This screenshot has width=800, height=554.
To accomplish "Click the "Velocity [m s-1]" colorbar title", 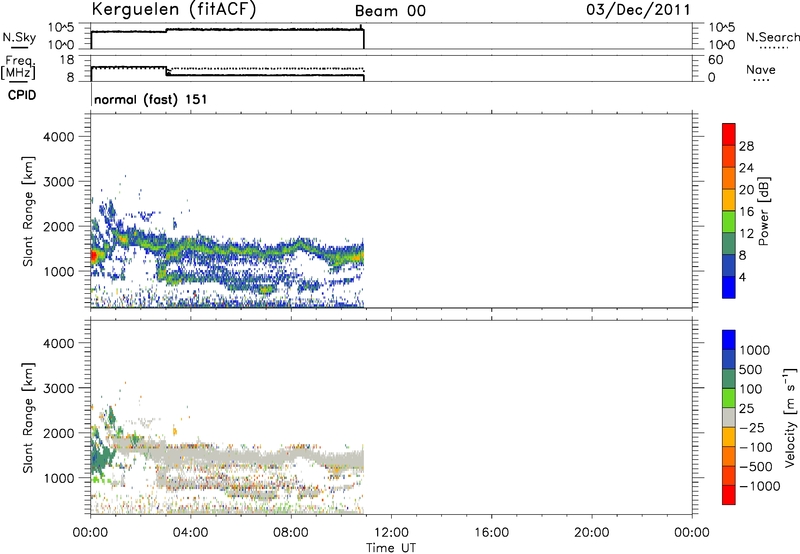I will [790, 417].
